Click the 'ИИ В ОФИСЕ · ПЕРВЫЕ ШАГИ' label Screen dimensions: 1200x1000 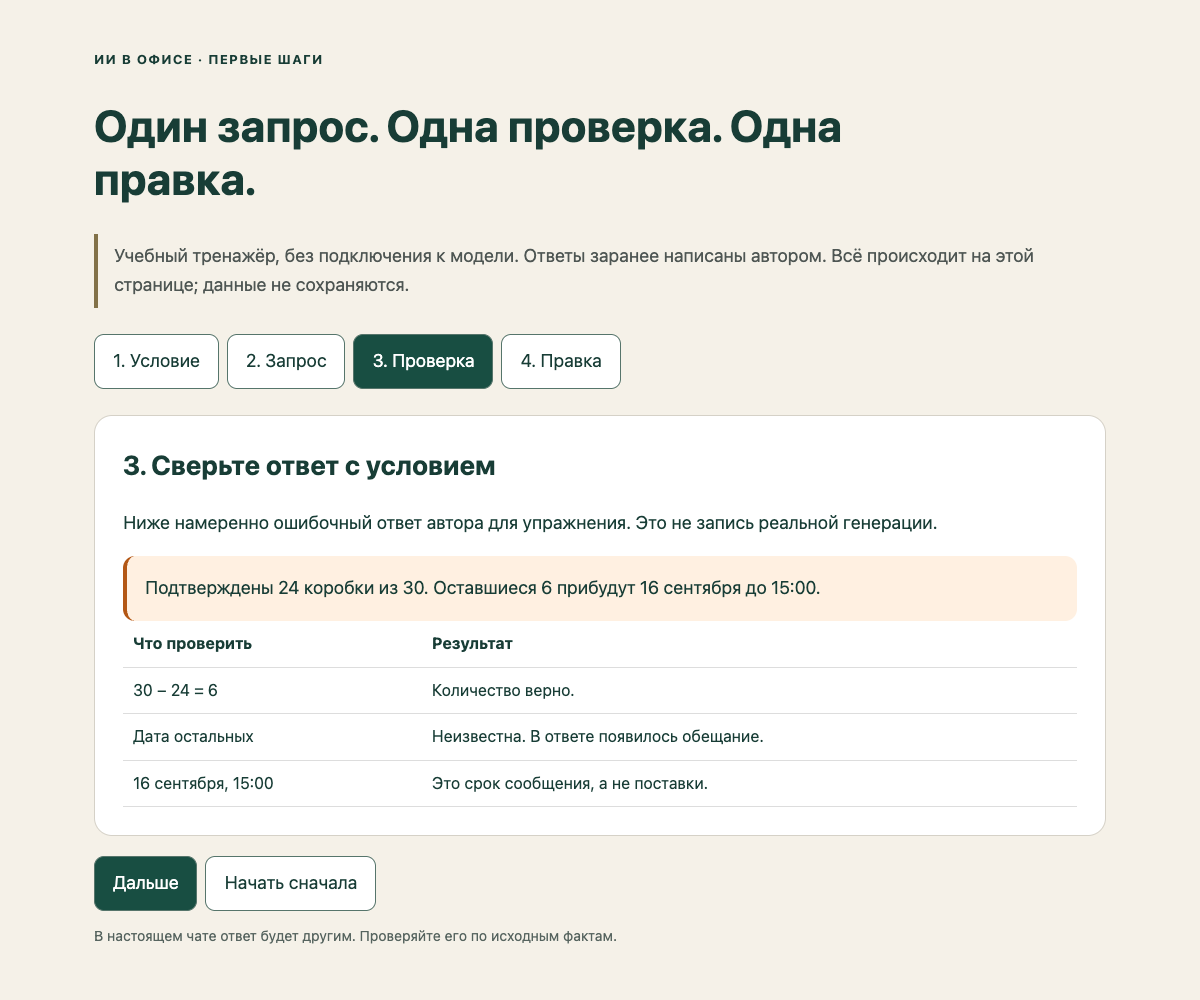(208, 60)
